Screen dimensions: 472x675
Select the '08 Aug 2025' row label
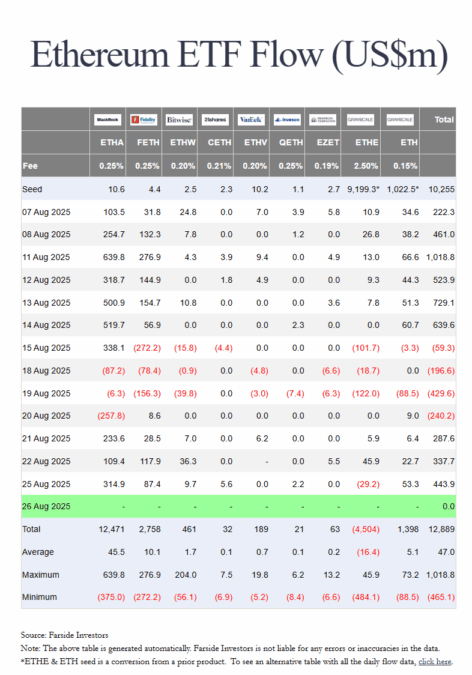[x=46, y=235]
